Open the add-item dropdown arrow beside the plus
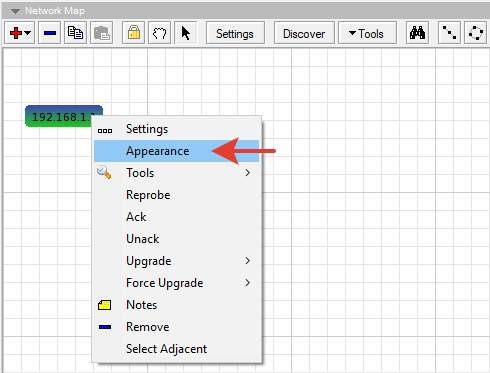This screenshot has width=490, height=373. [28, 33]
